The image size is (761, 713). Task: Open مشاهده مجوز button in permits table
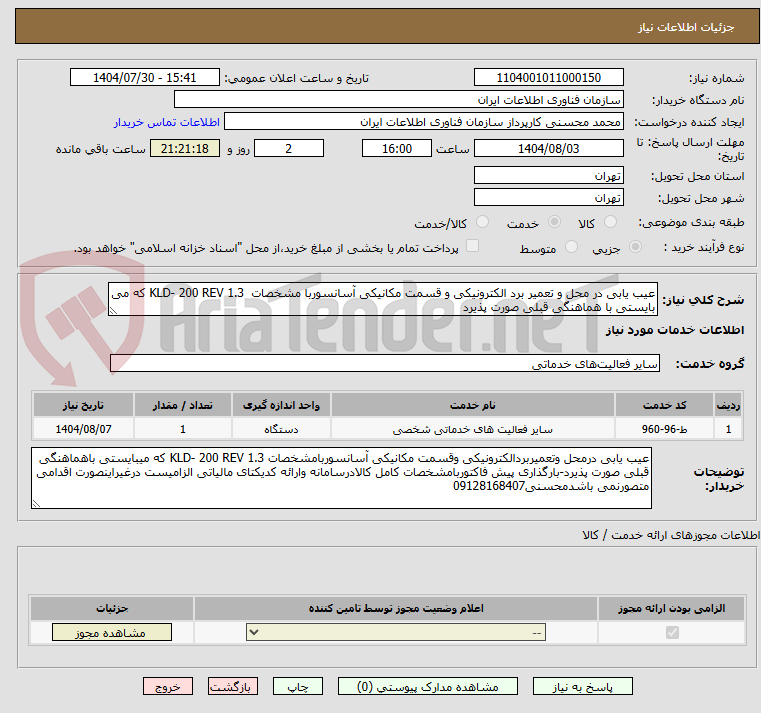pos(112,632)
